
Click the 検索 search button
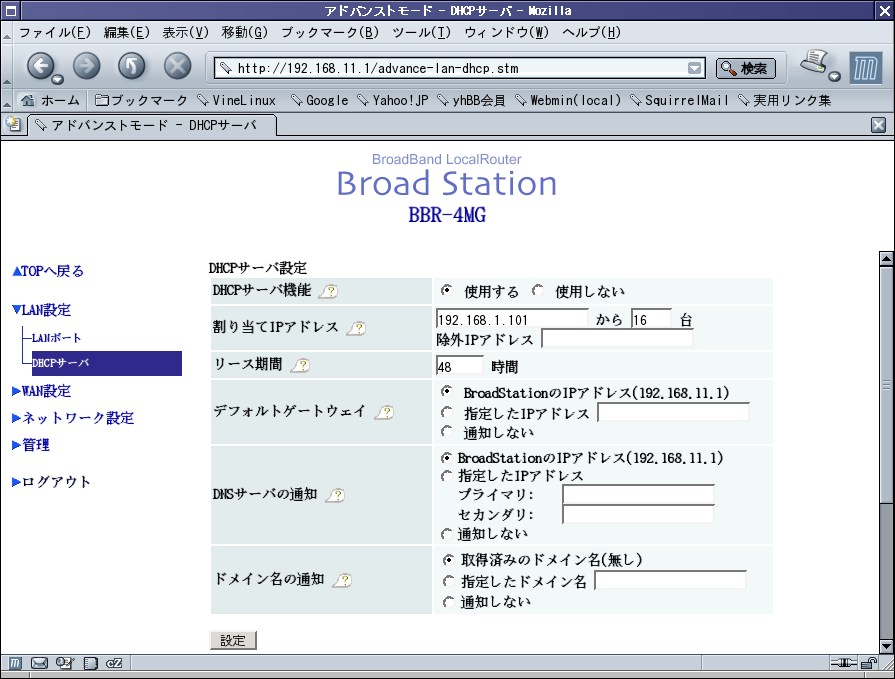click(745, 68)
